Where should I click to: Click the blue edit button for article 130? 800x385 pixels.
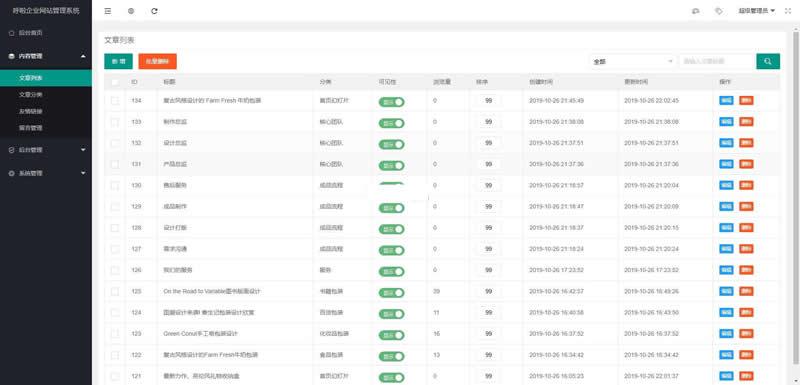point(726,185)
